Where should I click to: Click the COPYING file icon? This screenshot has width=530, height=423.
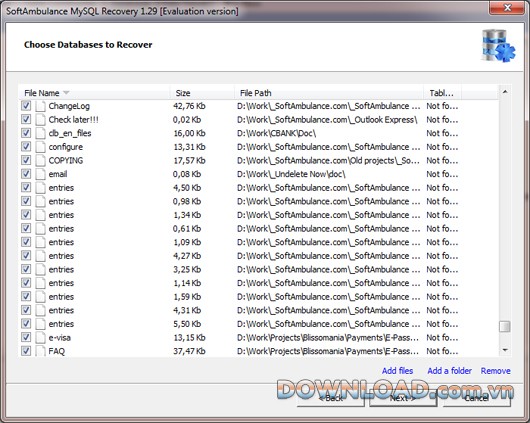pos(40,161)
